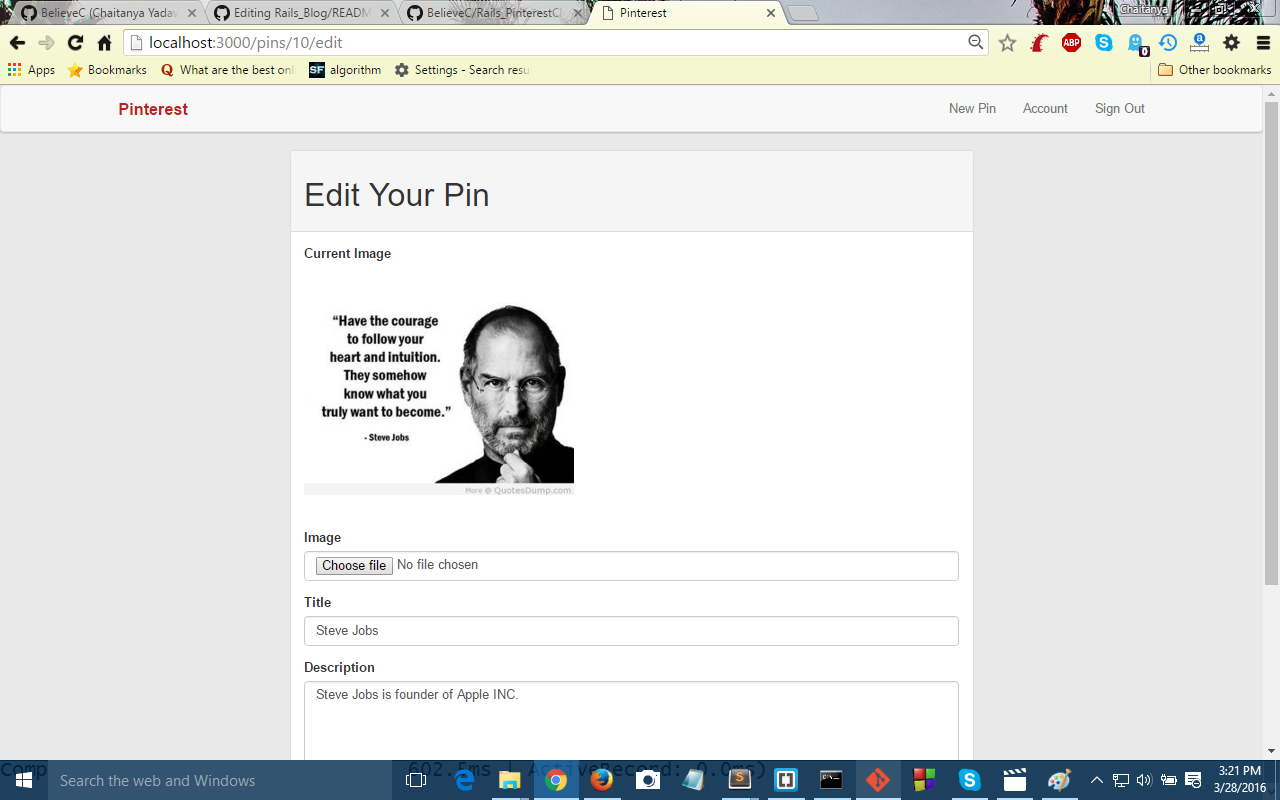This screenshot has width=1280, height=800.
Task: Open a new browser tab
Action: [803, 14]
